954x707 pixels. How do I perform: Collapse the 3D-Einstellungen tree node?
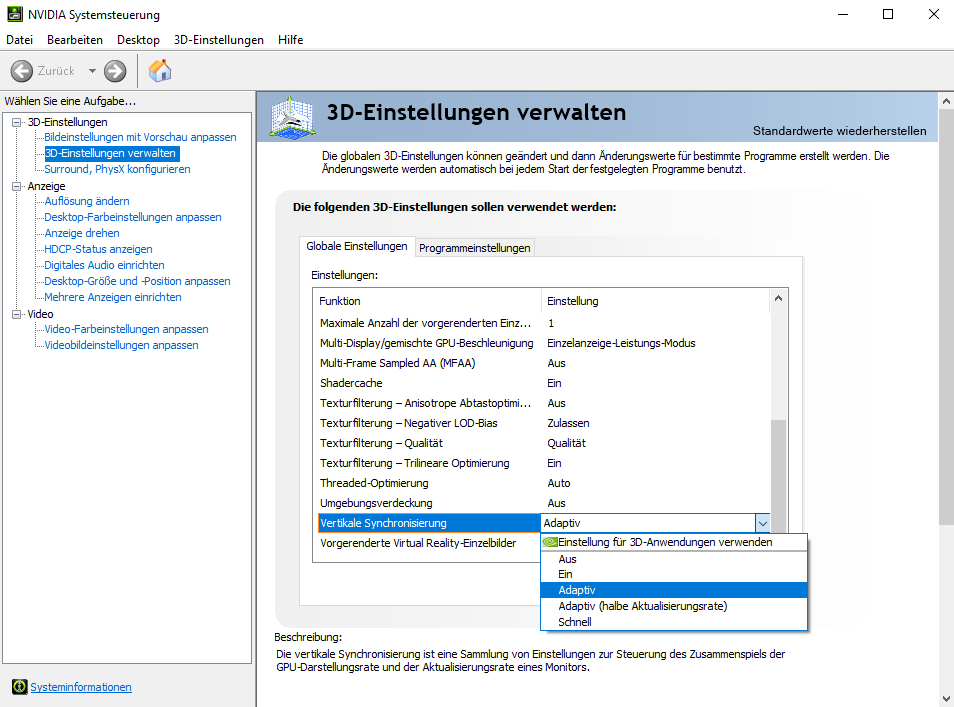pos(16,122)
